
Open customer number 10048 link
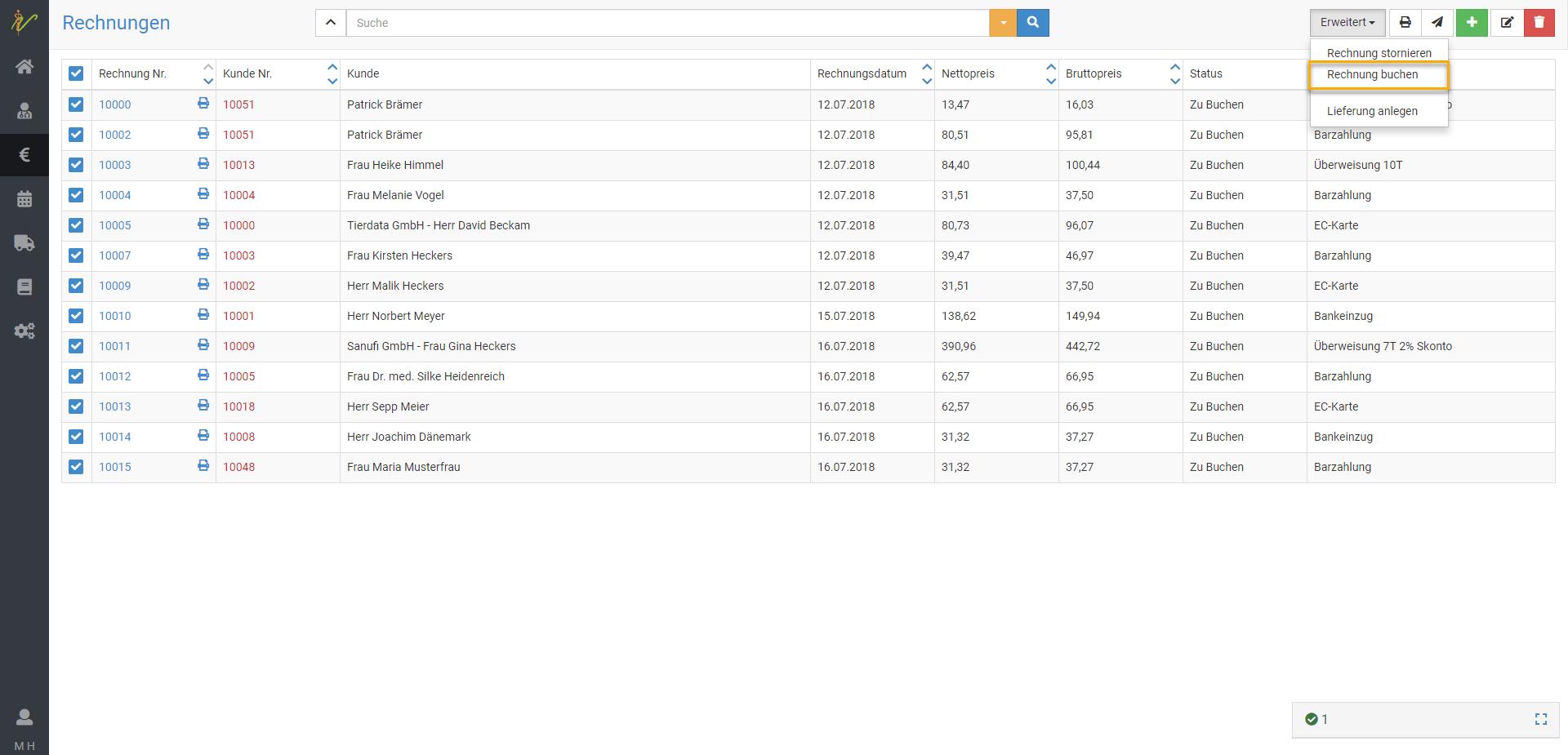pos(238,467)
